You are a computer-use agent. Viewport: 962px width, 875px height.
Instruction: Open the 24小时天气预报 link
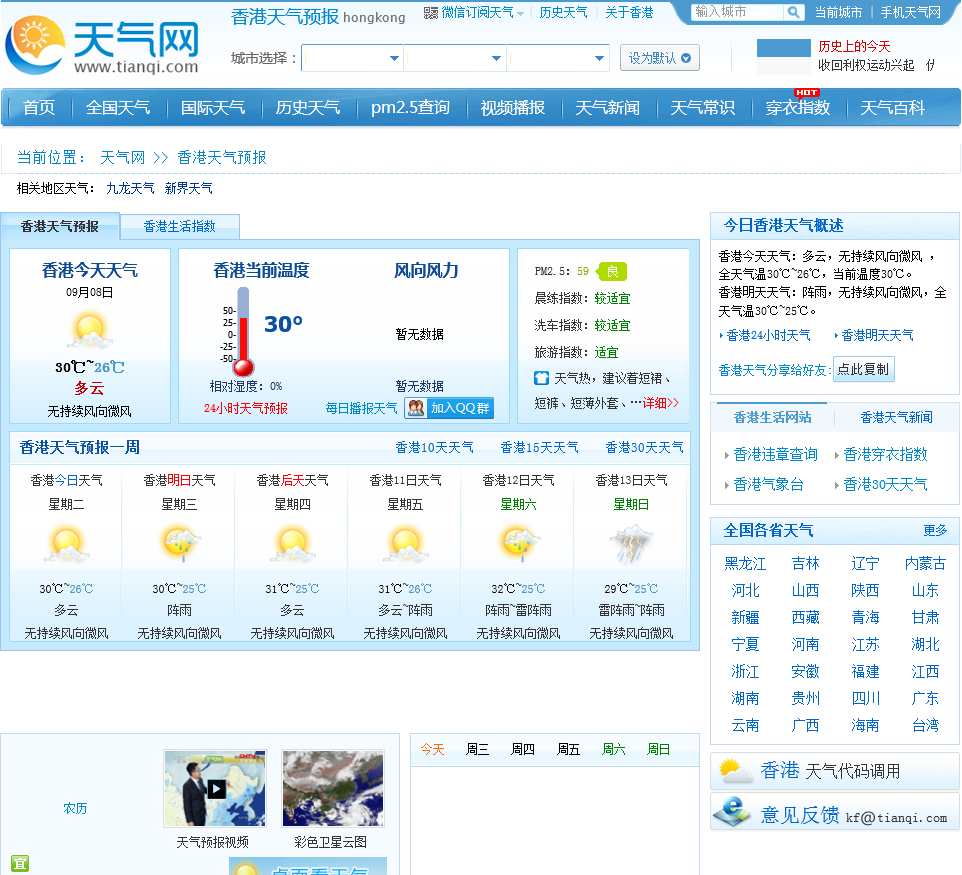(245, 409)
